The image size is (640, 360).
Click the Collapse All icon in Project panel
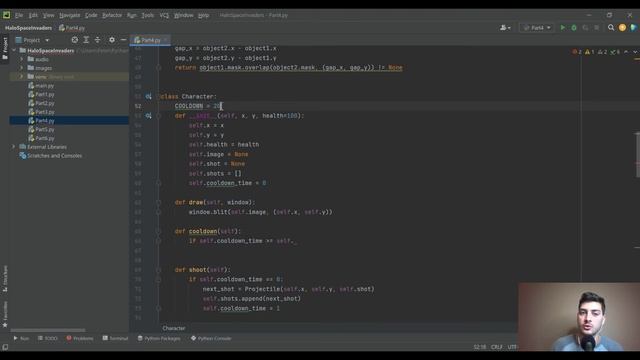point(98,40)
